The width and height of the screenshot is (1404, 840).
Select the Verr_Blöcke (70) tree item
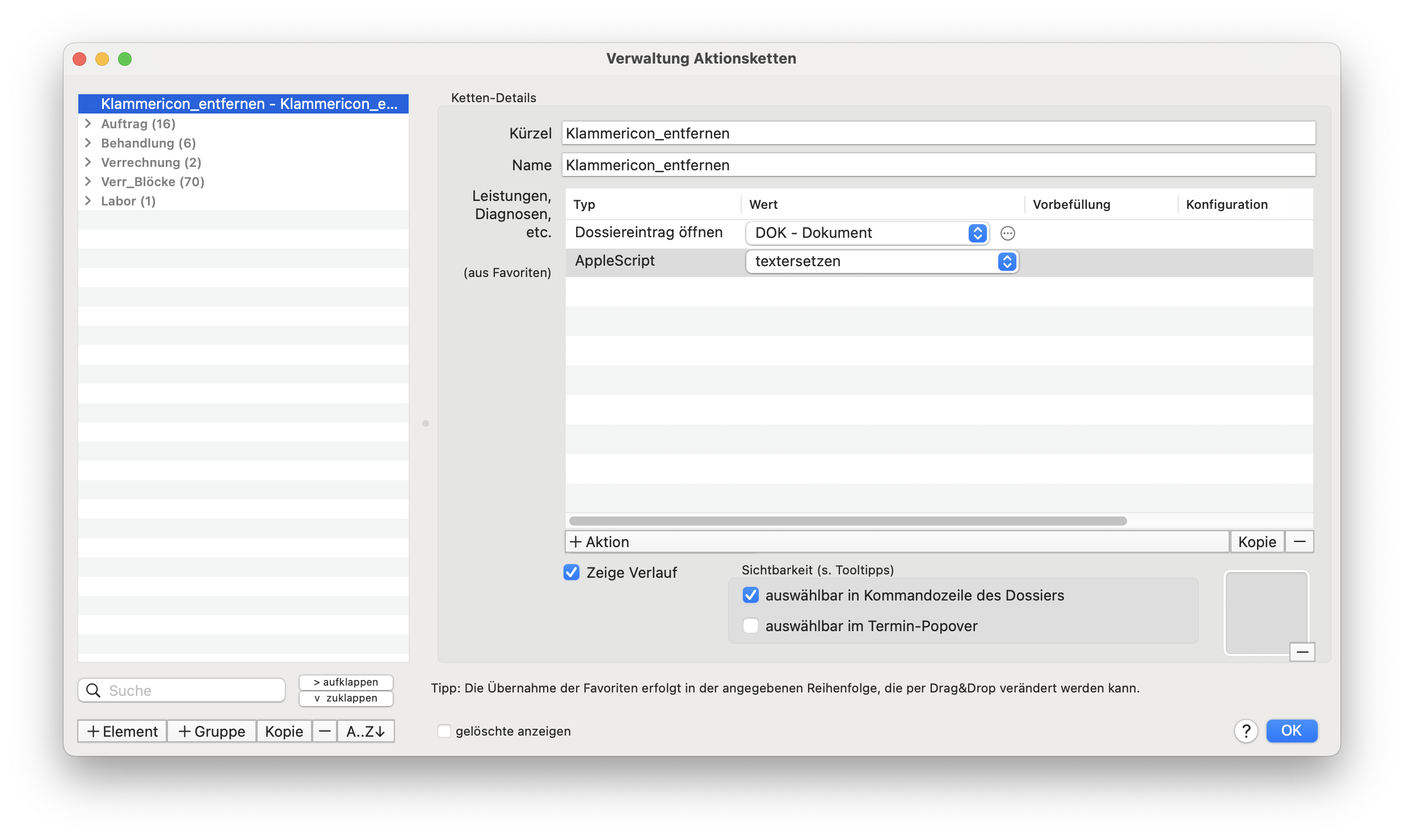[153, 182]
